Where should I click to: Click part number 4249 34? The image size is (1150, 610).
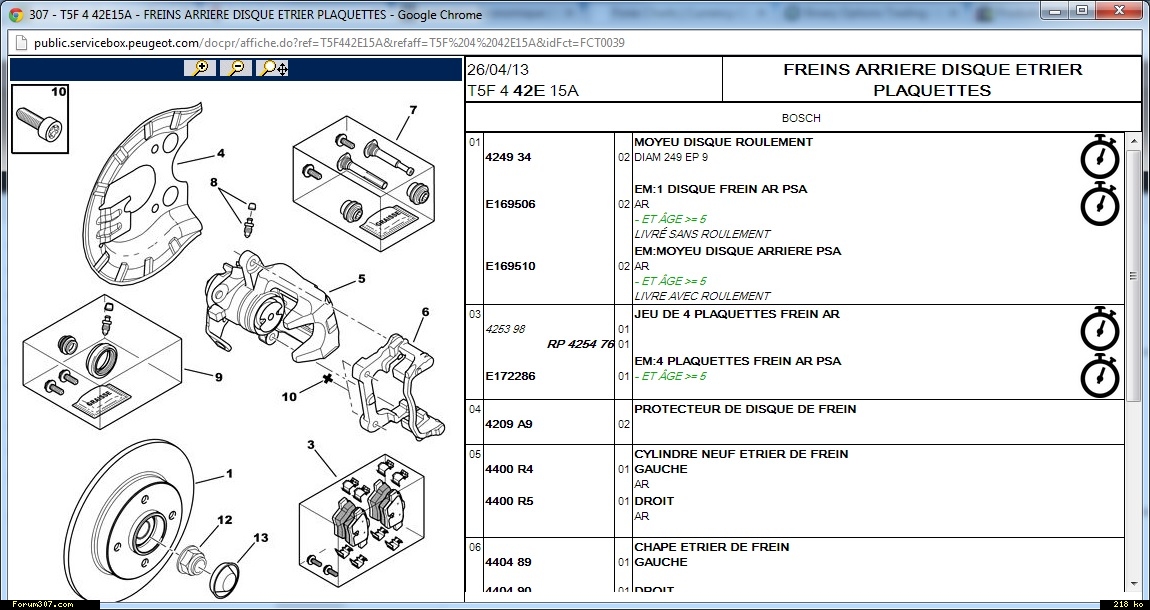click(x=508, y=158)
